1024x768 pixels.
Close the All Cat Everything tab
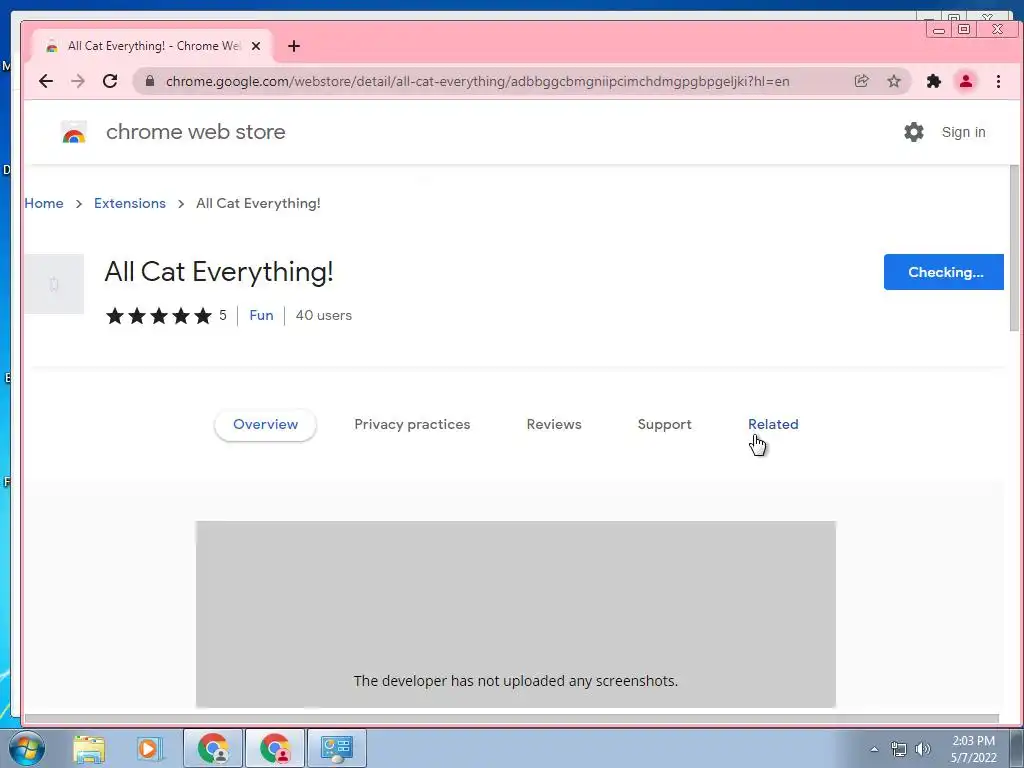tap(256, 46)
